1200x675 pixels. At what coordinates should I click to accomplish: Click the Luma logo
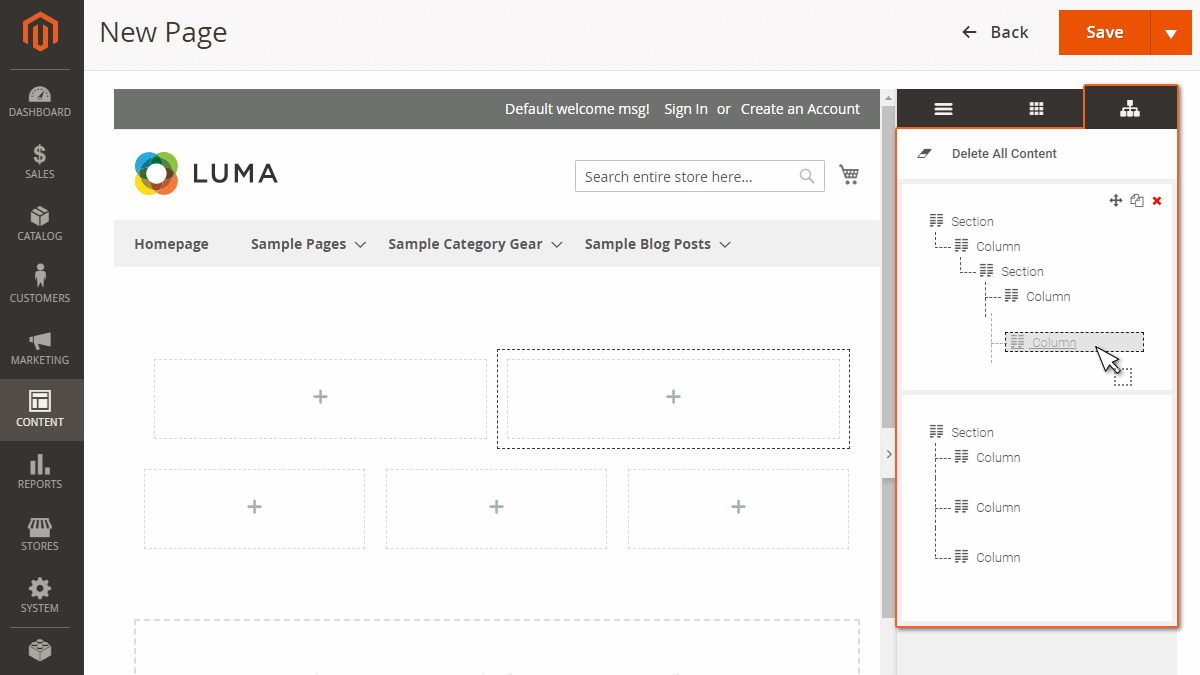tap(206, 174)
